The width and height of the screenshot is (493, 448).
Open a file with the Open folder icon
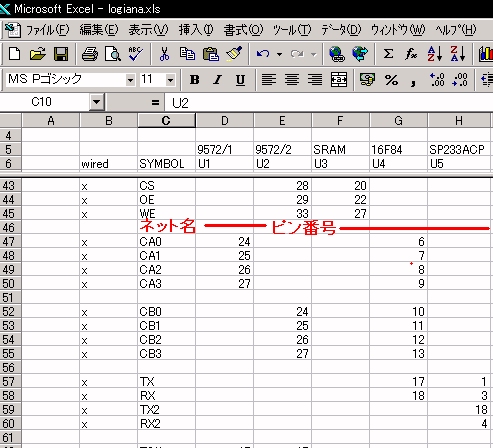point(37,53)
